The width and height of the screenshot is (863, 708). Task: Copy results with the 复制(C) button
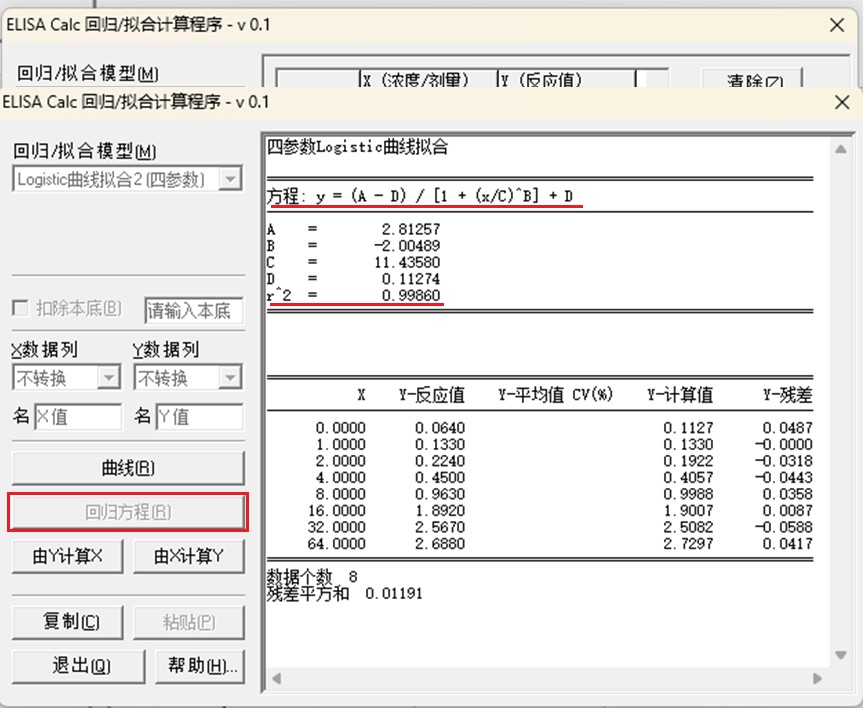coord(68,622)
